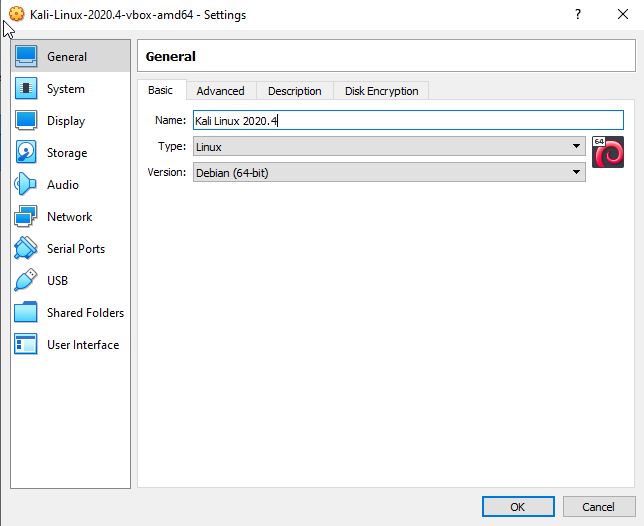Click the Serial Ports connector icon
The width and height of the screenshot is (644, 526).
point(26,248)
